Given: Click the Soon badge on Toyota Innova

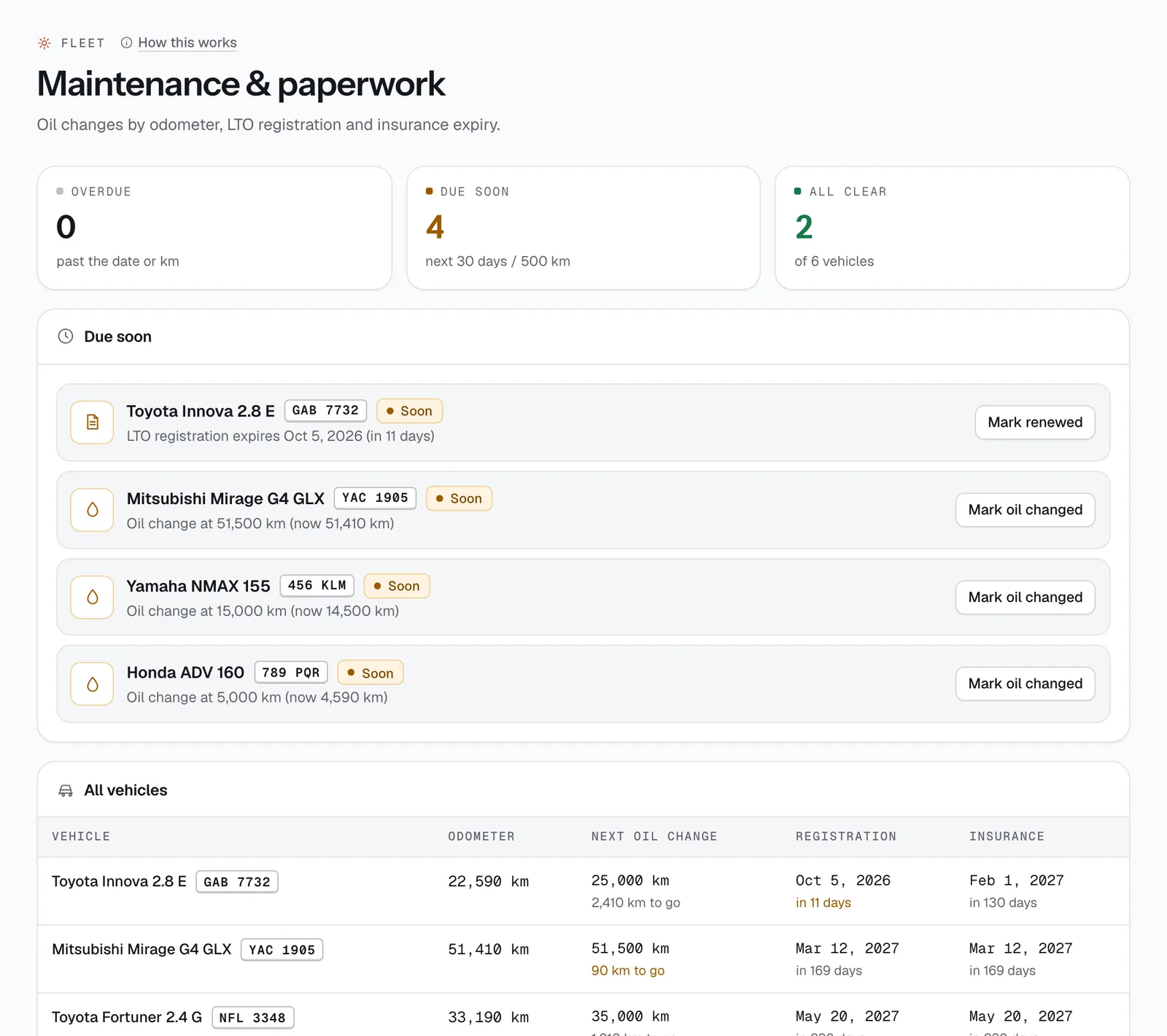Looking at the screenshot, I should click(x=409, y=411).
